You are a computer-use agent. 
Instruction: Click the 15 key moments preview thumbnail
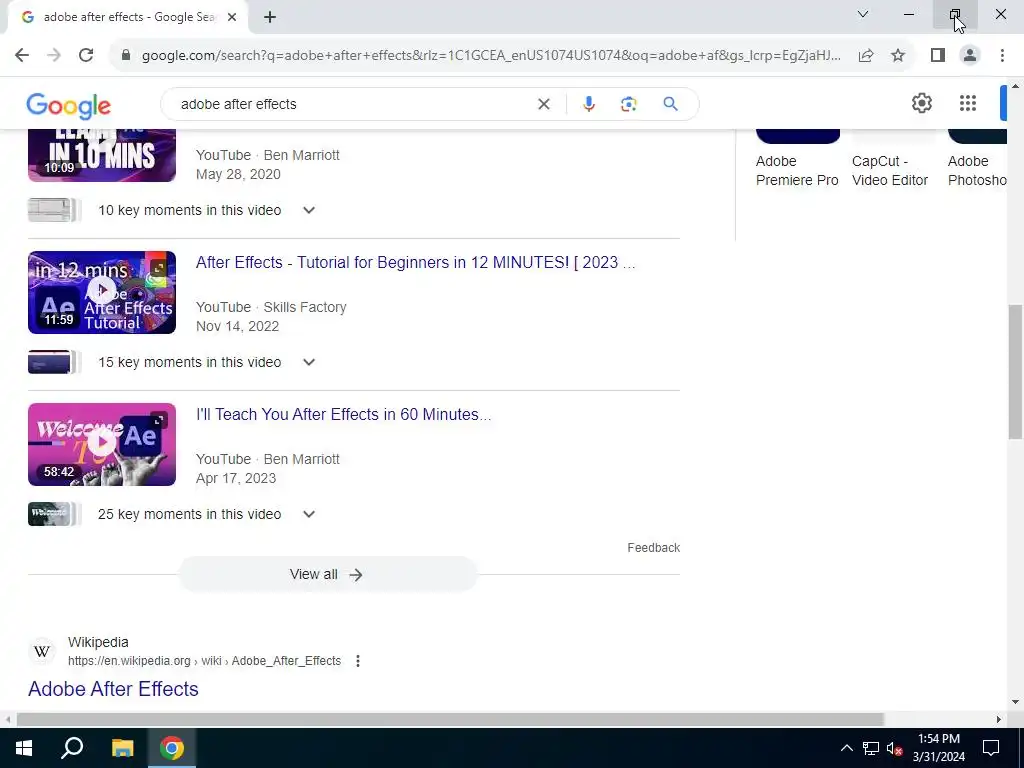pos(54,362)
